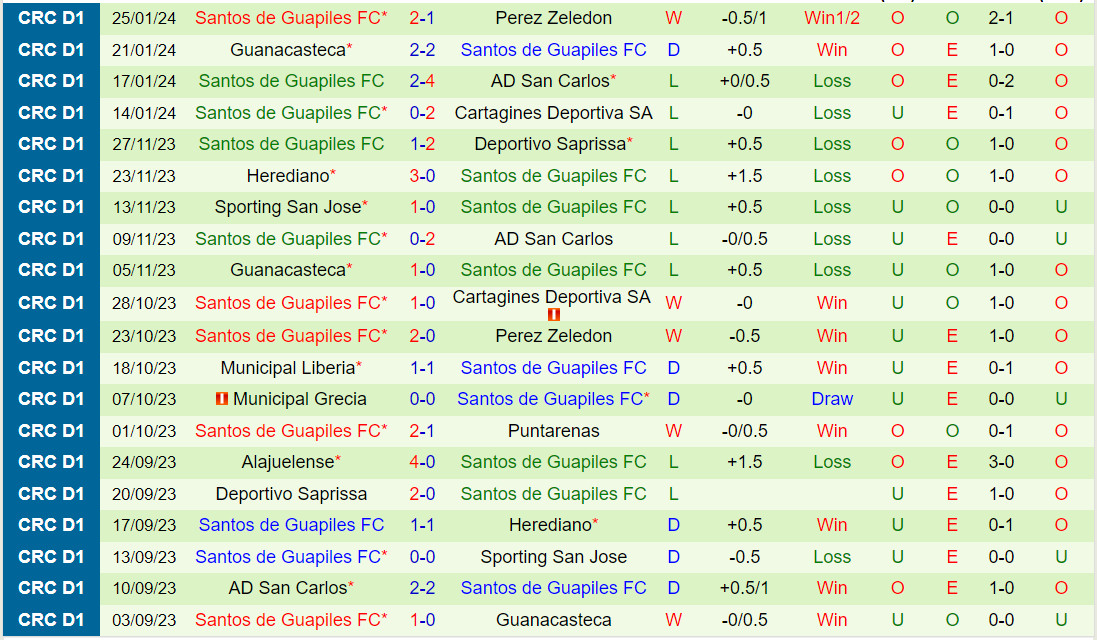This screenshot has height=640, width=1097.
Task: Click the 2-4 score link
Action: click(x=422, y=81)
